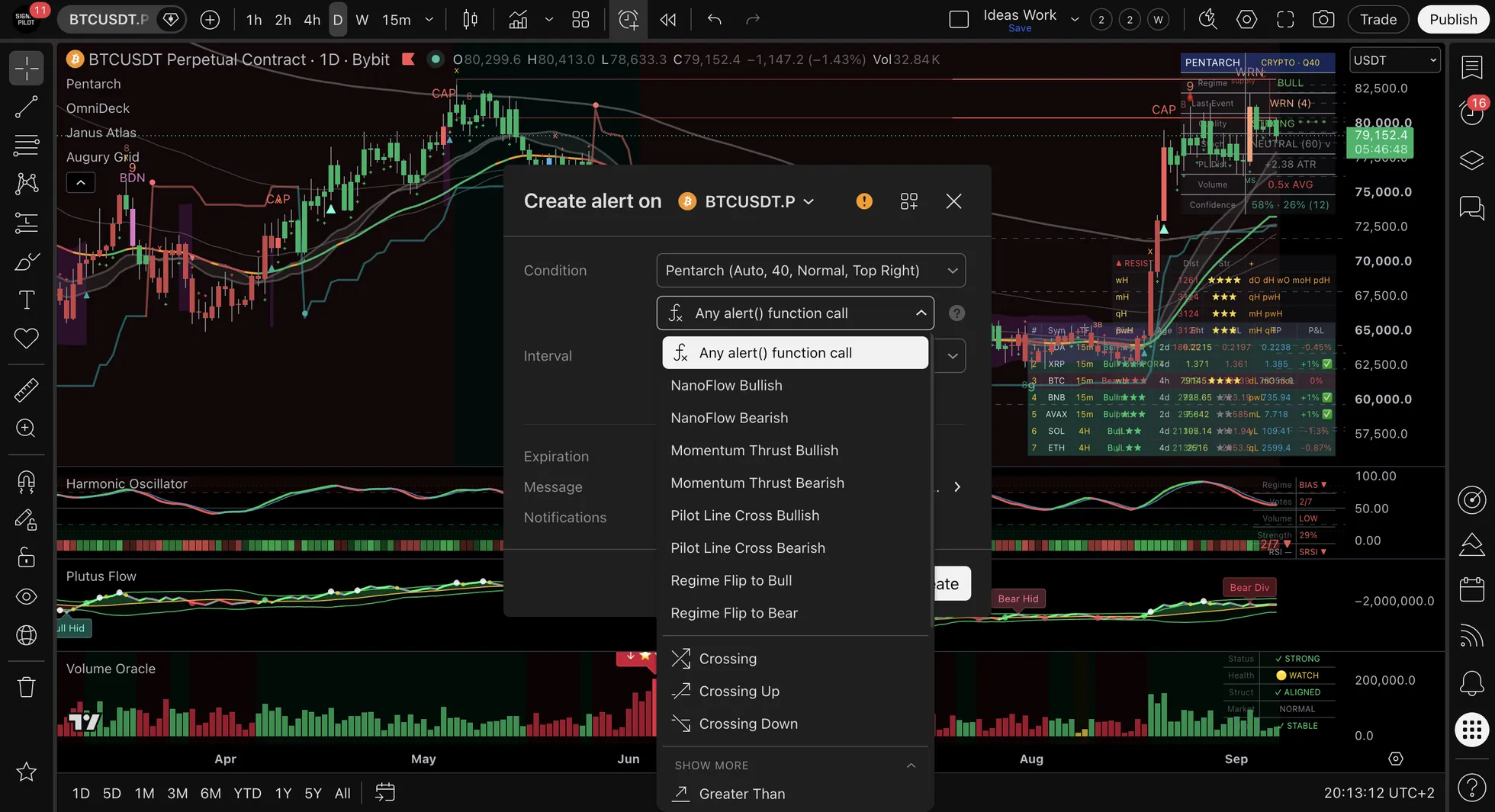
Task: Open the alerts clock panel
Action: pyautogui.click(x=1471, y=113)
